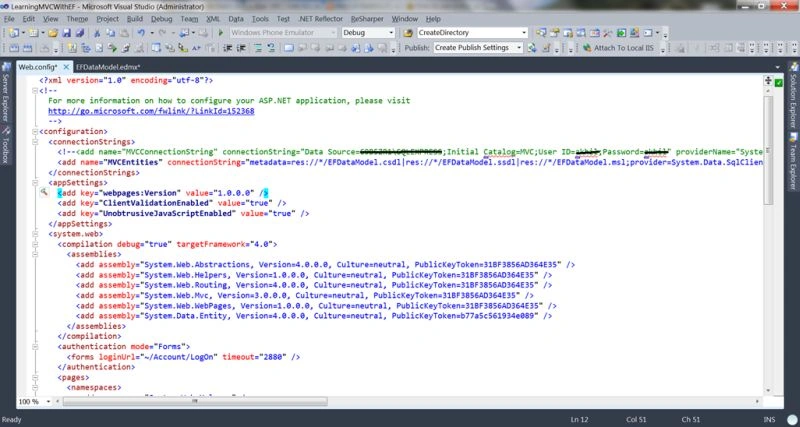800x427 pixels.
Task: Open the ReSharper menu
Action: coord(366,19)
